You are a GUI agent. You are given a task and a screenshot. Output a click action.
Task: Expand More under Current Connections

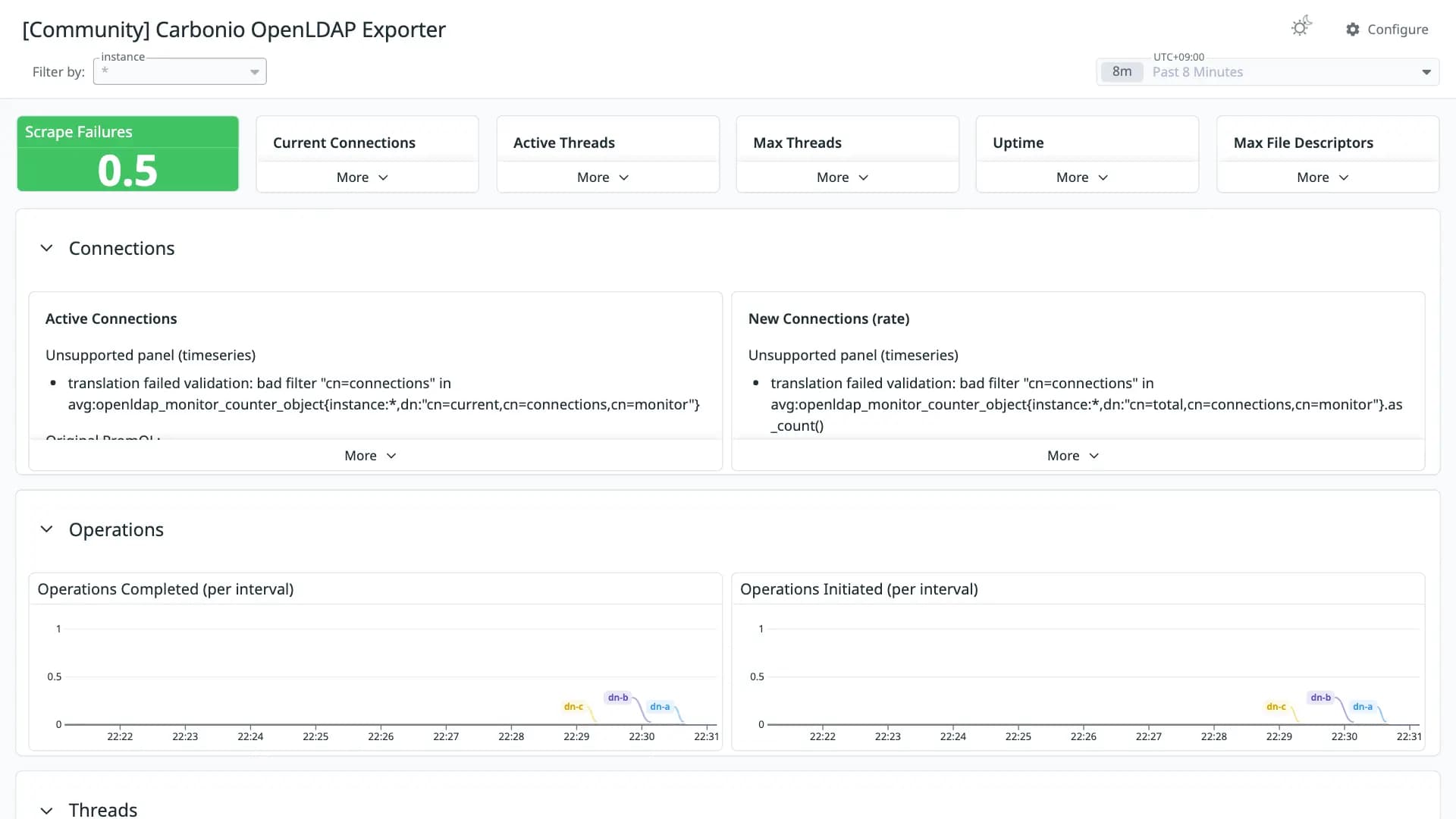(x=362, y=177)
